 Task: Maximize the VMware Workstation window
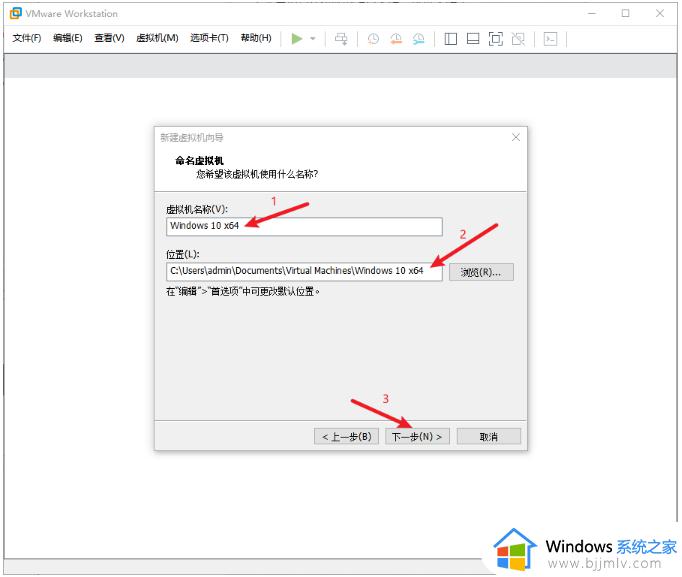click(625, 13)
